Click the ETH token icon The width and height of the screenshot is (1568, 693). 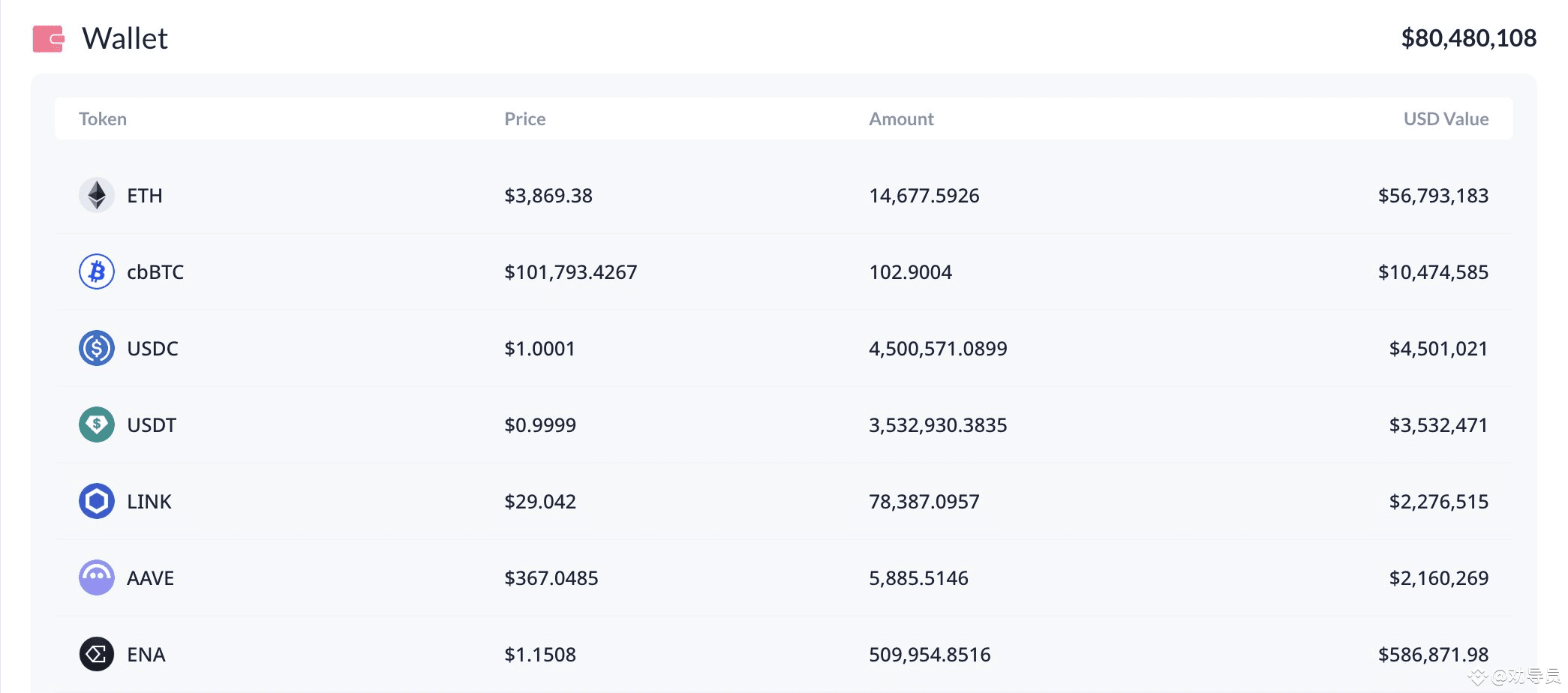click(x=97, y=196)
